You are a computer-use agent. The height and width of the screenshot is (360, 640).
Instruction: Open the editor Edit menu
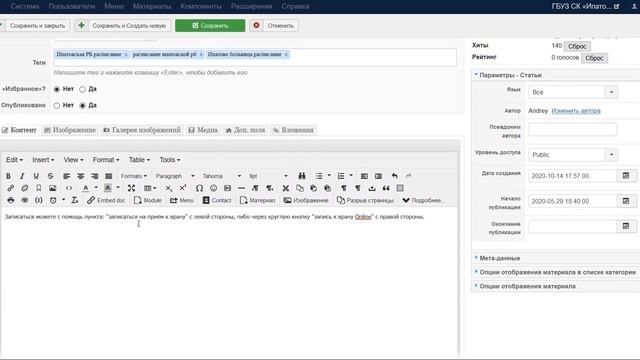[14, 160]
